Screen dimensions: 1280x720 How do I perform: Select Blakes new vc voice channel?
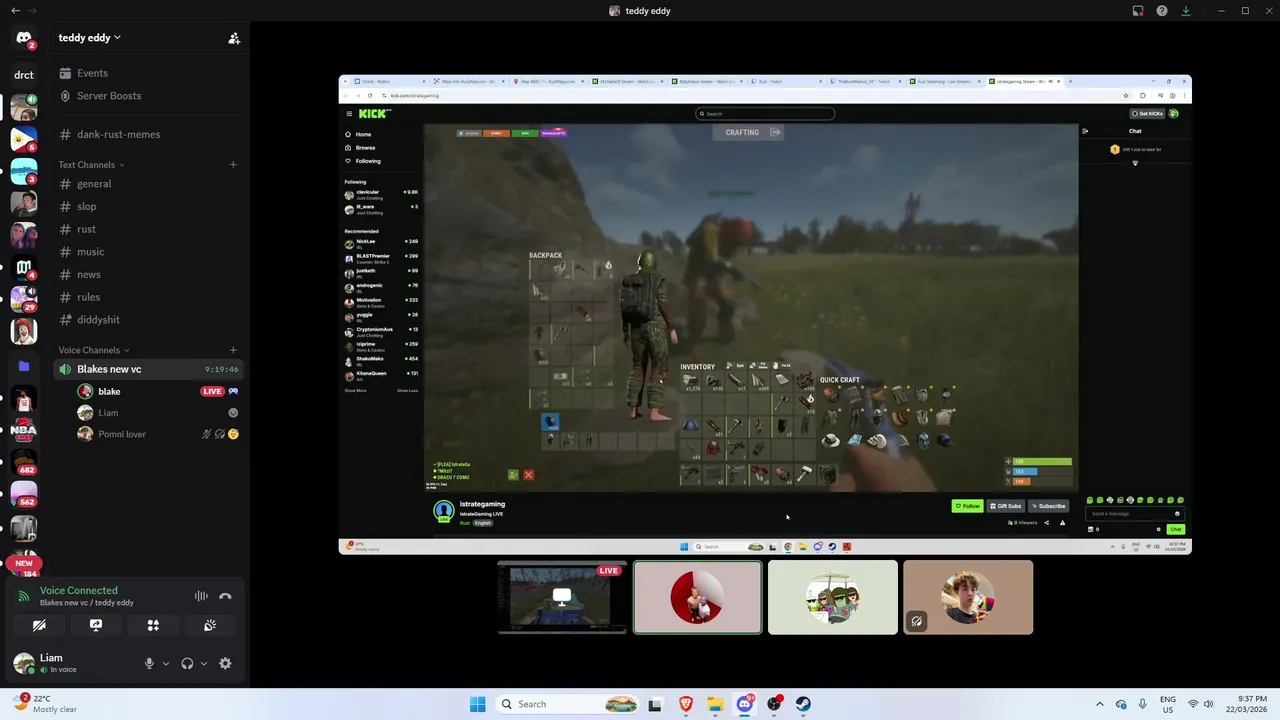point(150,369)
